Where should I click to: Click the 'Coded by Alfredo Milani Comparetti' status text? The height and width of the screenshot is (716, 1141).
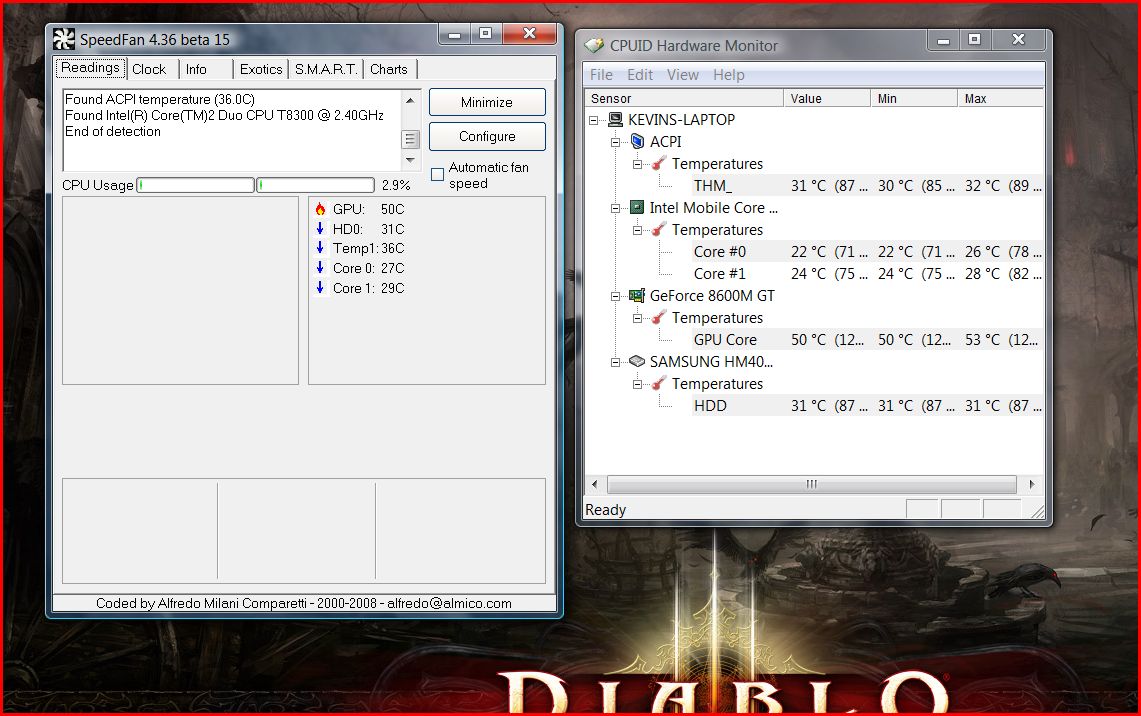[x=303, y=603]
